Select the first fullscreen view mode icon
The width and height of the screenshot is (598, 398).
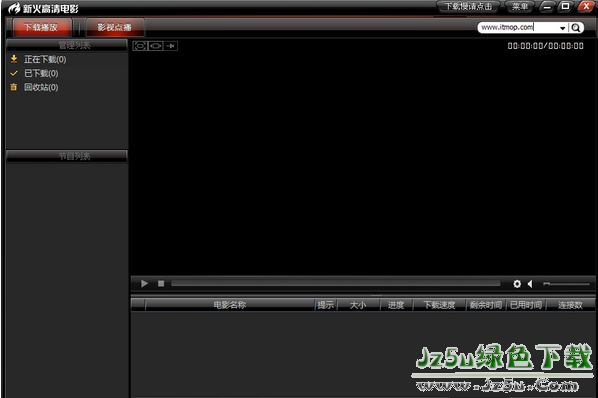[x=140, y=46]
